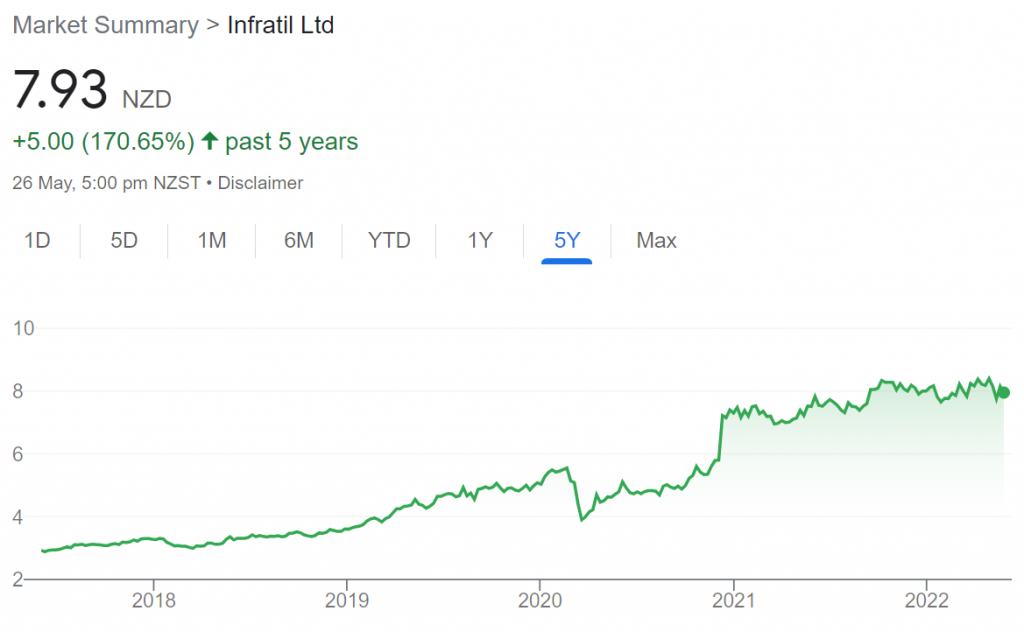Click the Infratil Ltd breadcrumb label

point(282,25)
